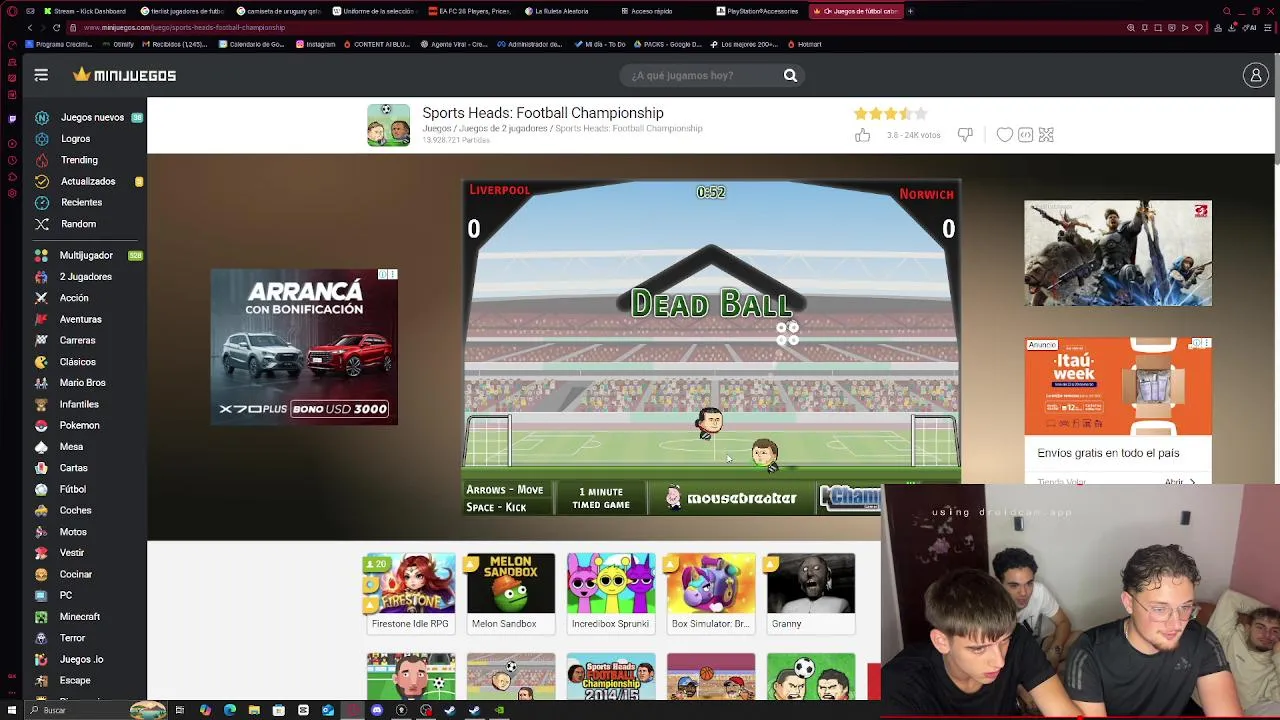This screenshot has width=1280, height=720.
Task: Click the Terror category icon
Action: (x=41, y=638)
